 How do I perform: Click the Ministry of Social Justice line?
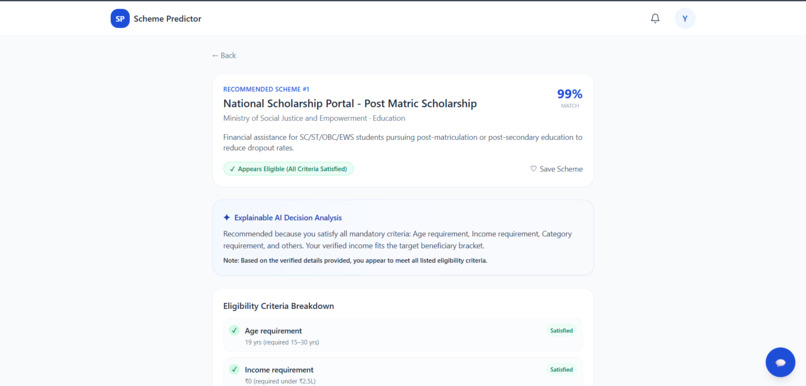(314, 118)
